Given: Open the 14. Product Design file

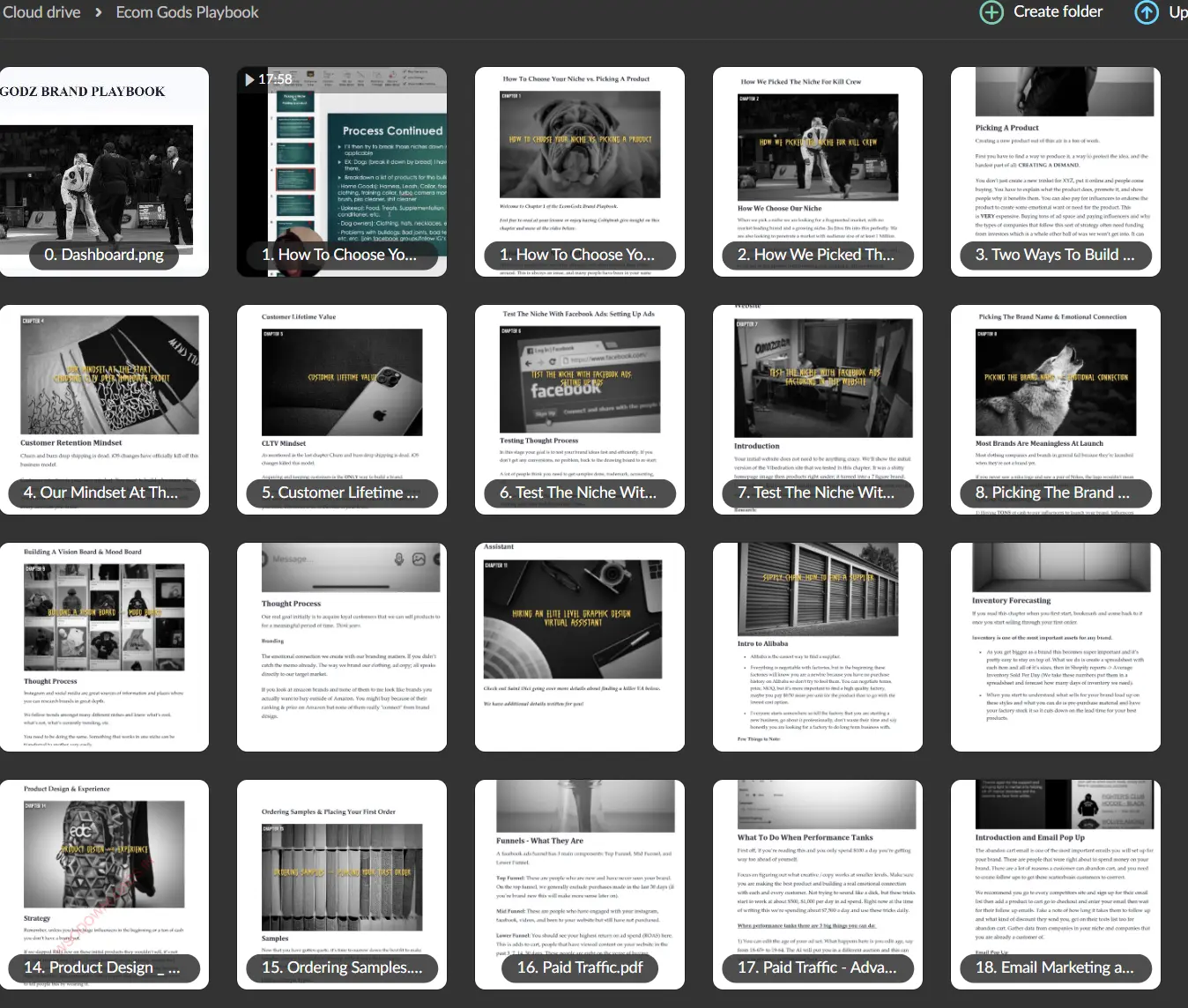Looking at the screenshot, I should (x=104, y=885).
